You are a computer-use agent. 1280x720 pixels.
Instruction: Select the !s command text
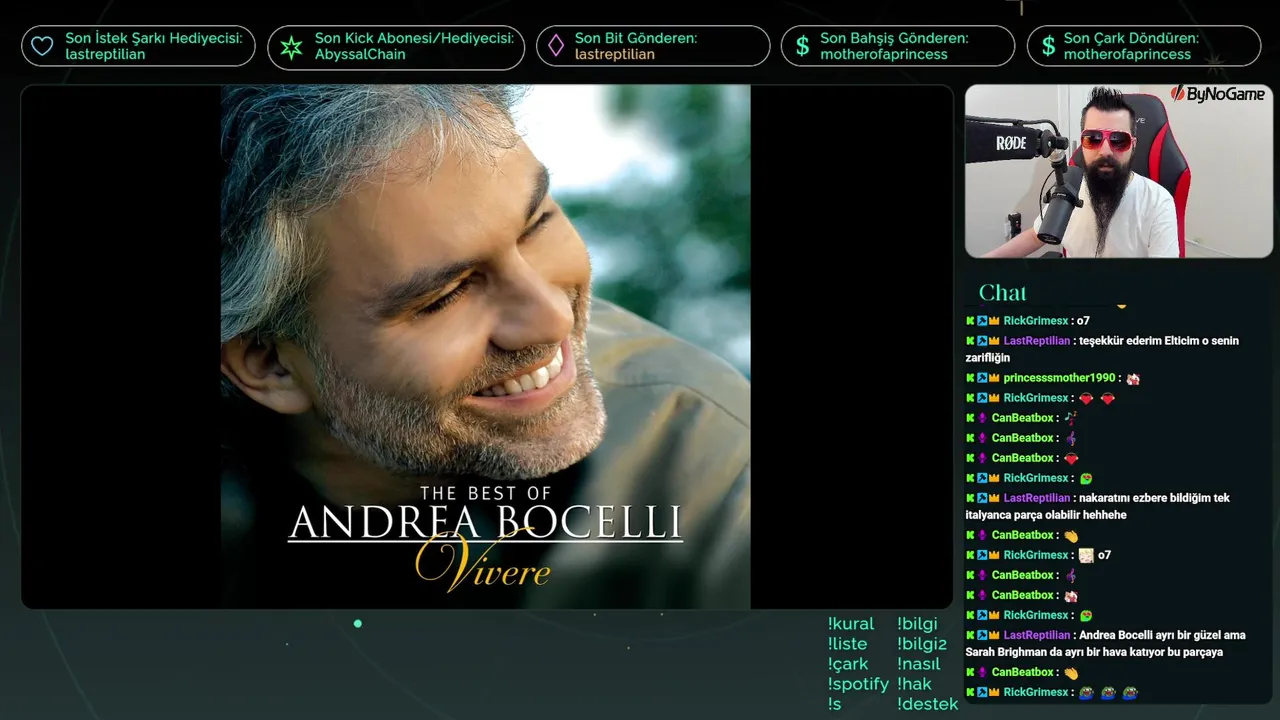tap(835, 704)
